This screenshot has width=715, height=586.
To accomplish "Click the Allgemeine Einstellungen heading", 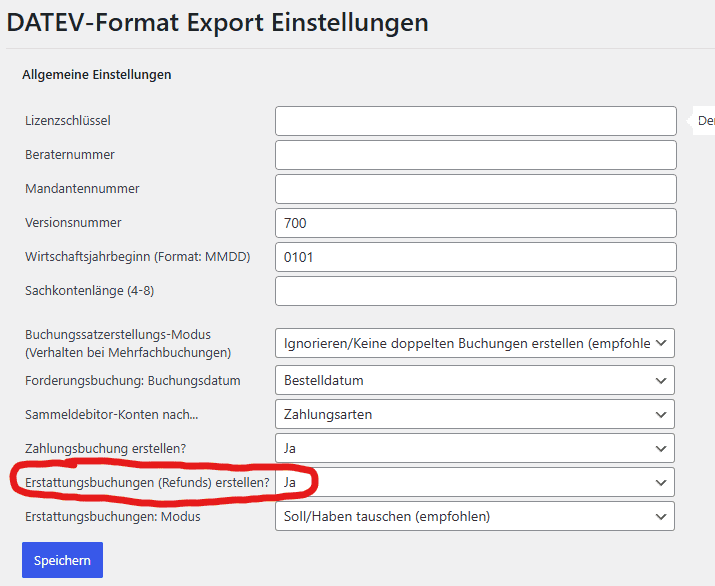I will (97, 75).
